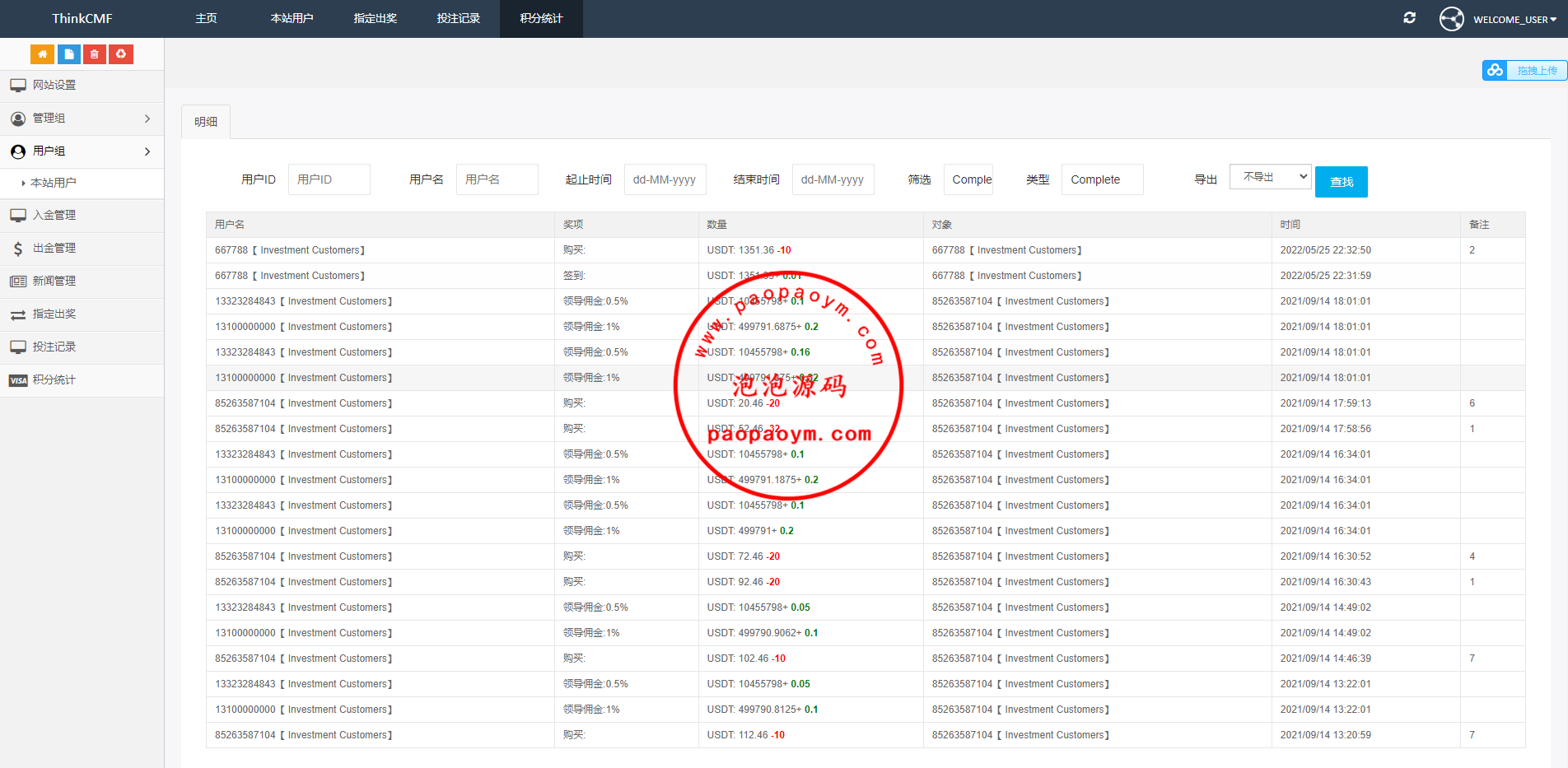Open the WELCOME_USER account dropdown

(1514, 20)
